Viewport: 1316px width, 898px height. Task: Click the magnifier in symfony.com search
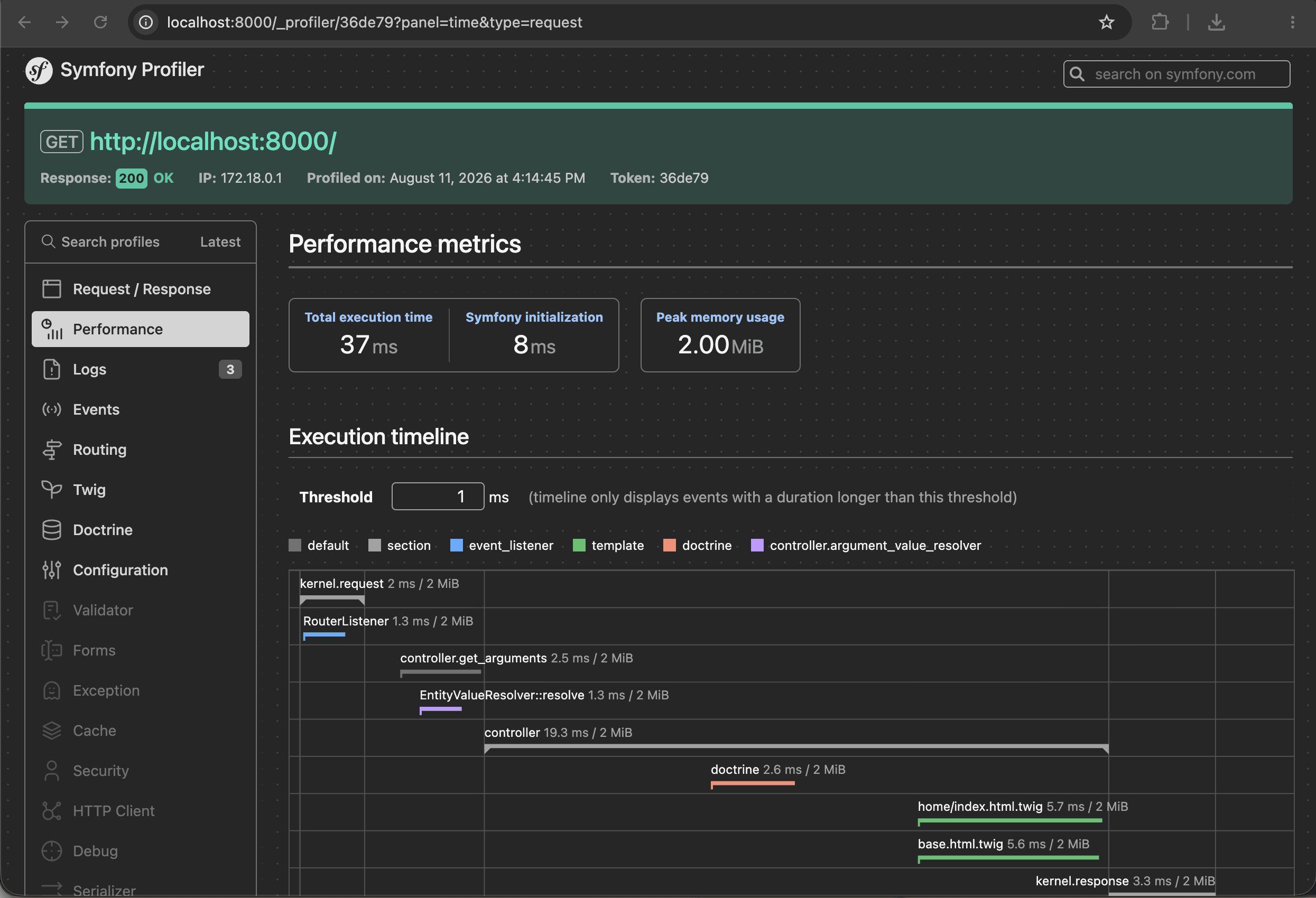coord(1077,74)
